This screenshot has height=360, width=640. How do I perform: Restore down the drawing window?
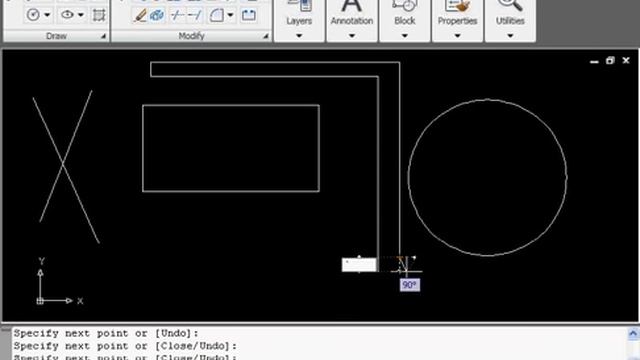[610, 60]
